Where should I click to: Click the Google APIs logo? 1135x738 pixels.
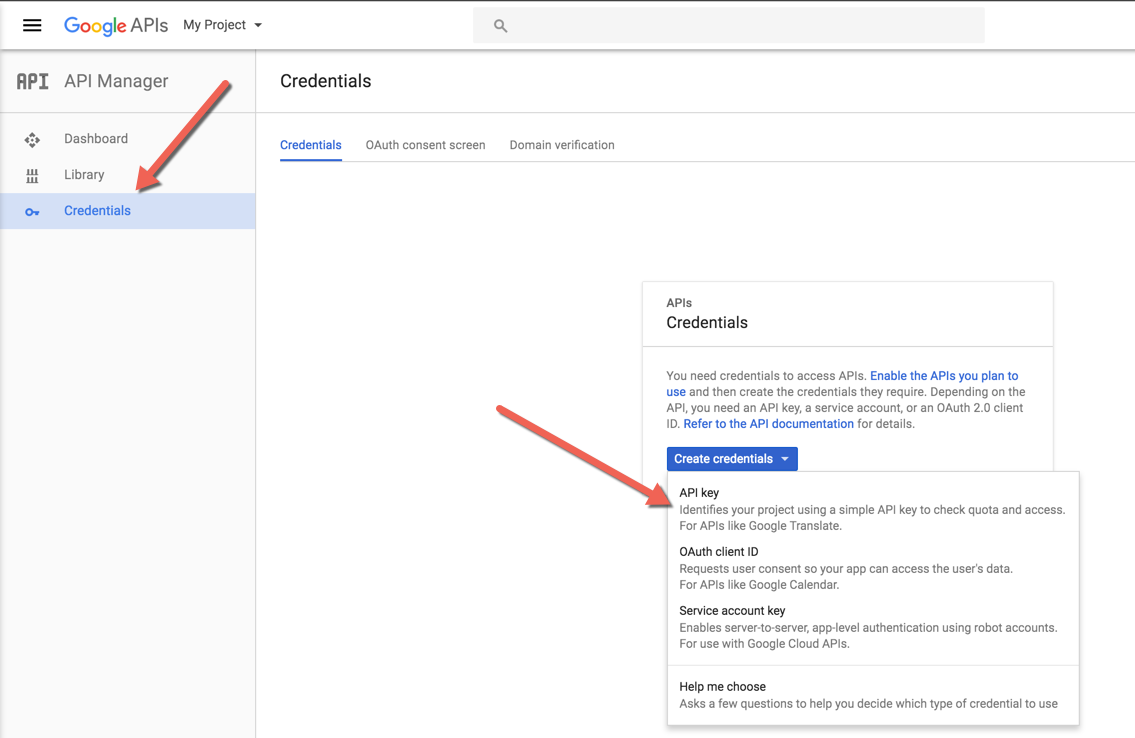pos(116,25)
